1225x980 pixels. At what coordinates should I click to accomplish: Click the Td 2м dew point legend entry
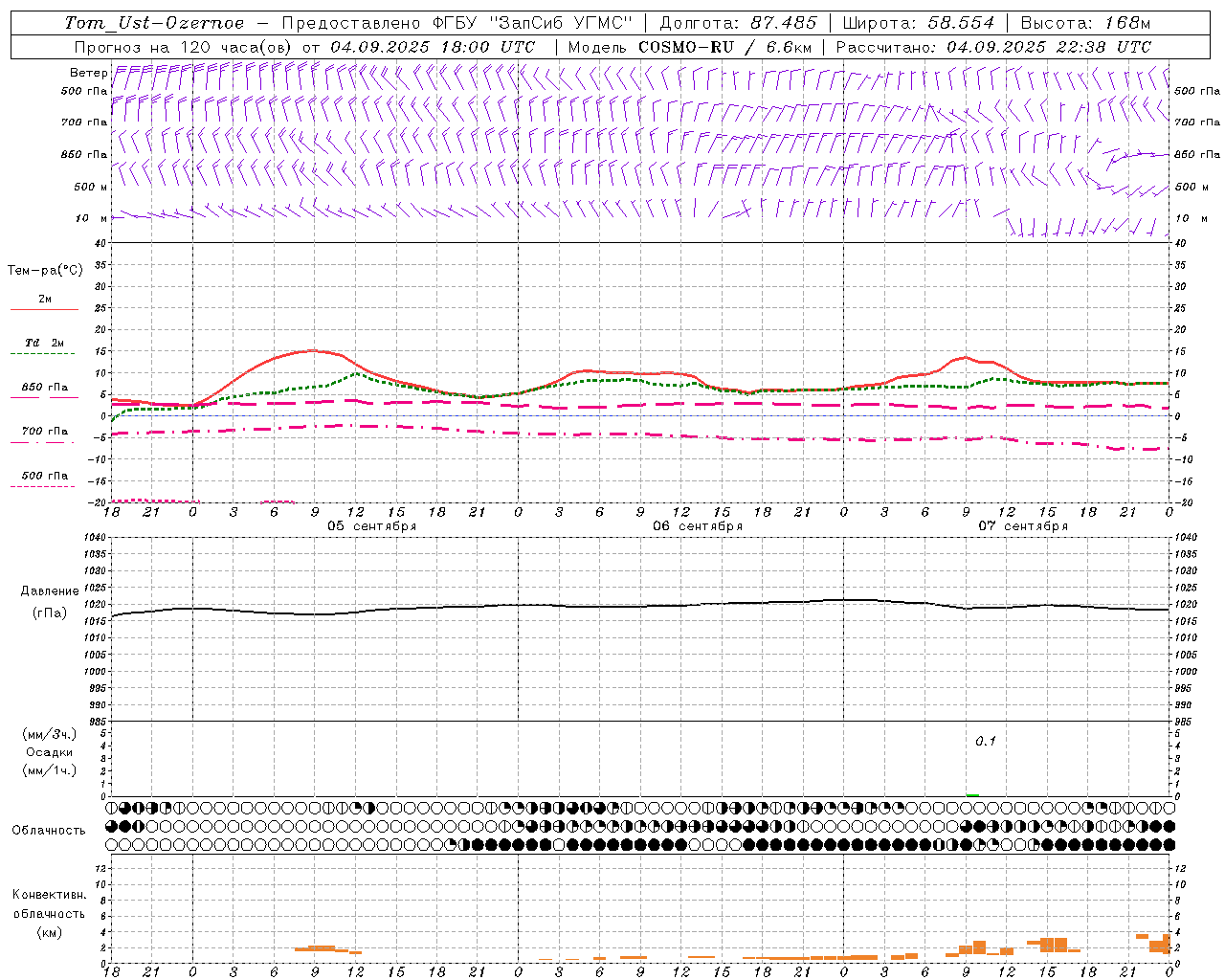point(44,343)
